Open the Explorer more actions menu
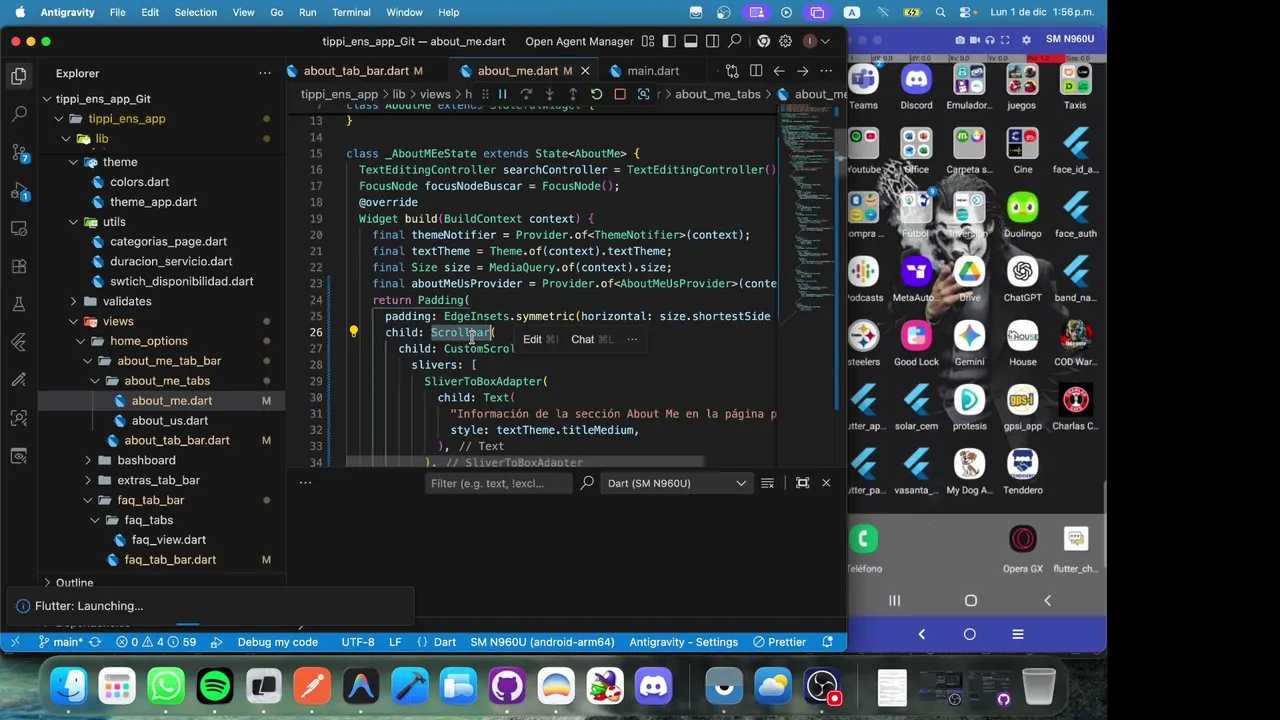The height and width of the screenshot is (720, 1280). pyautogui.click(x=265, y=73)
